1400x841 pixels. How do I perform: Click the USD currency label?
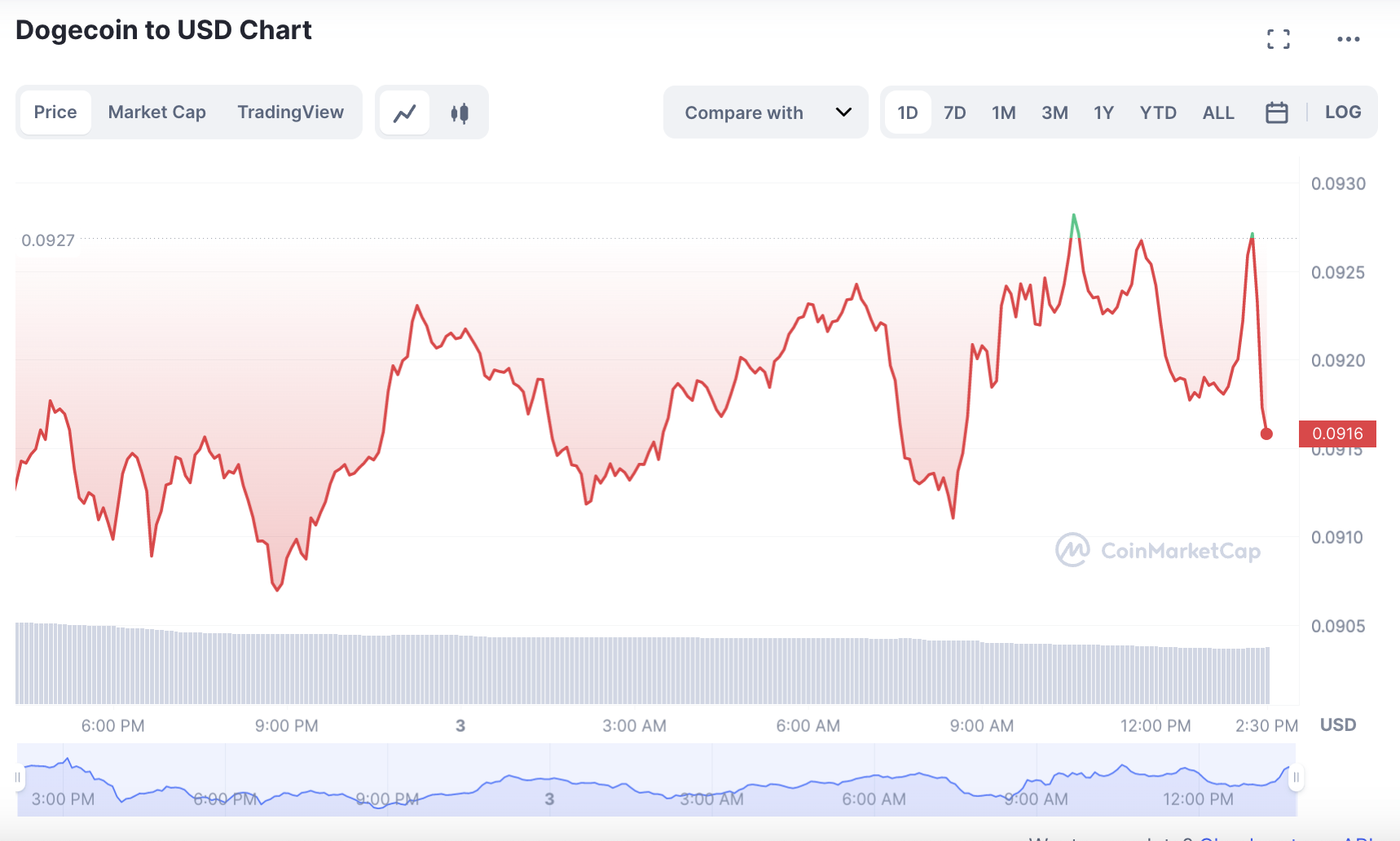point(1338,725)
